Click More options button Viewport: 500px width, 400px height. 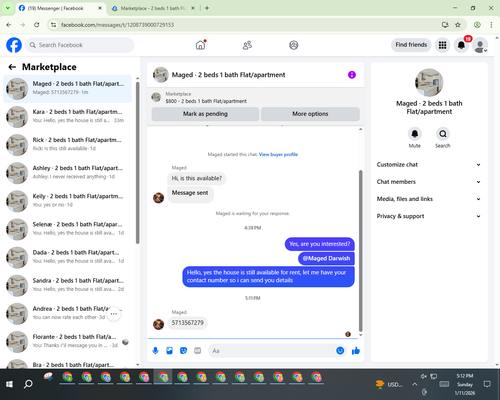click(310, 114)
